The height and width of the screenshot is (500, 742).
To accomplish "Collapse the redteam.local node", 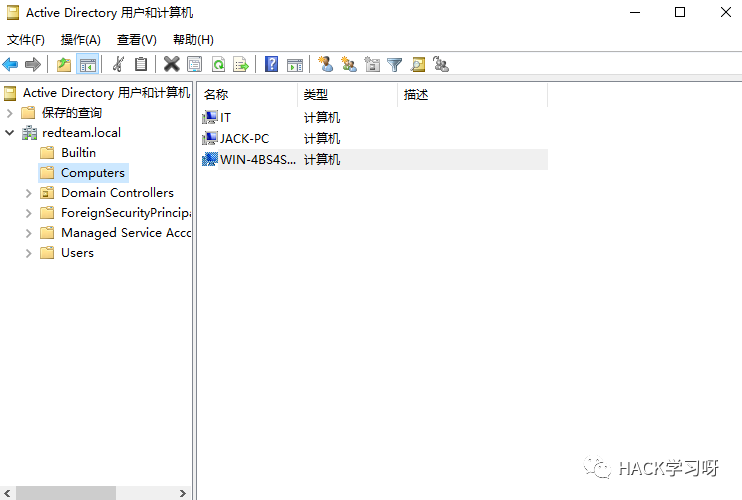I will point(9,133).
